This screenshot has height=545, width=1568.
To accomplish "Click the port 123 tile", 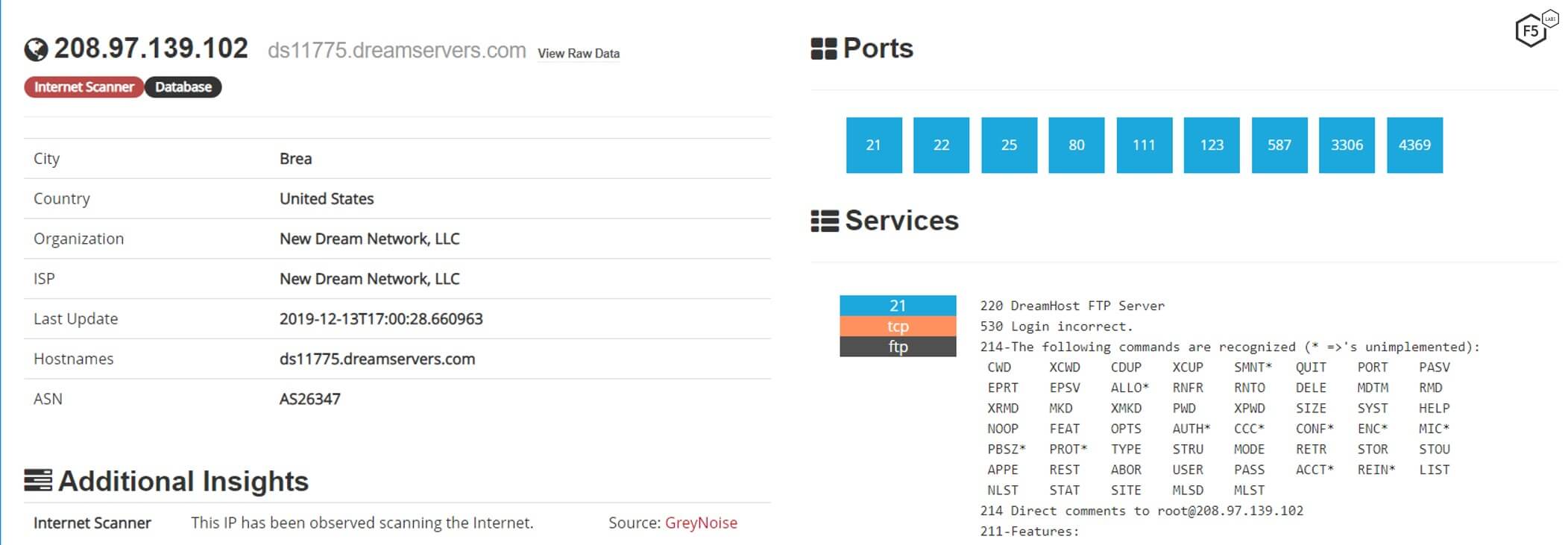I will tap(1212, 145).
